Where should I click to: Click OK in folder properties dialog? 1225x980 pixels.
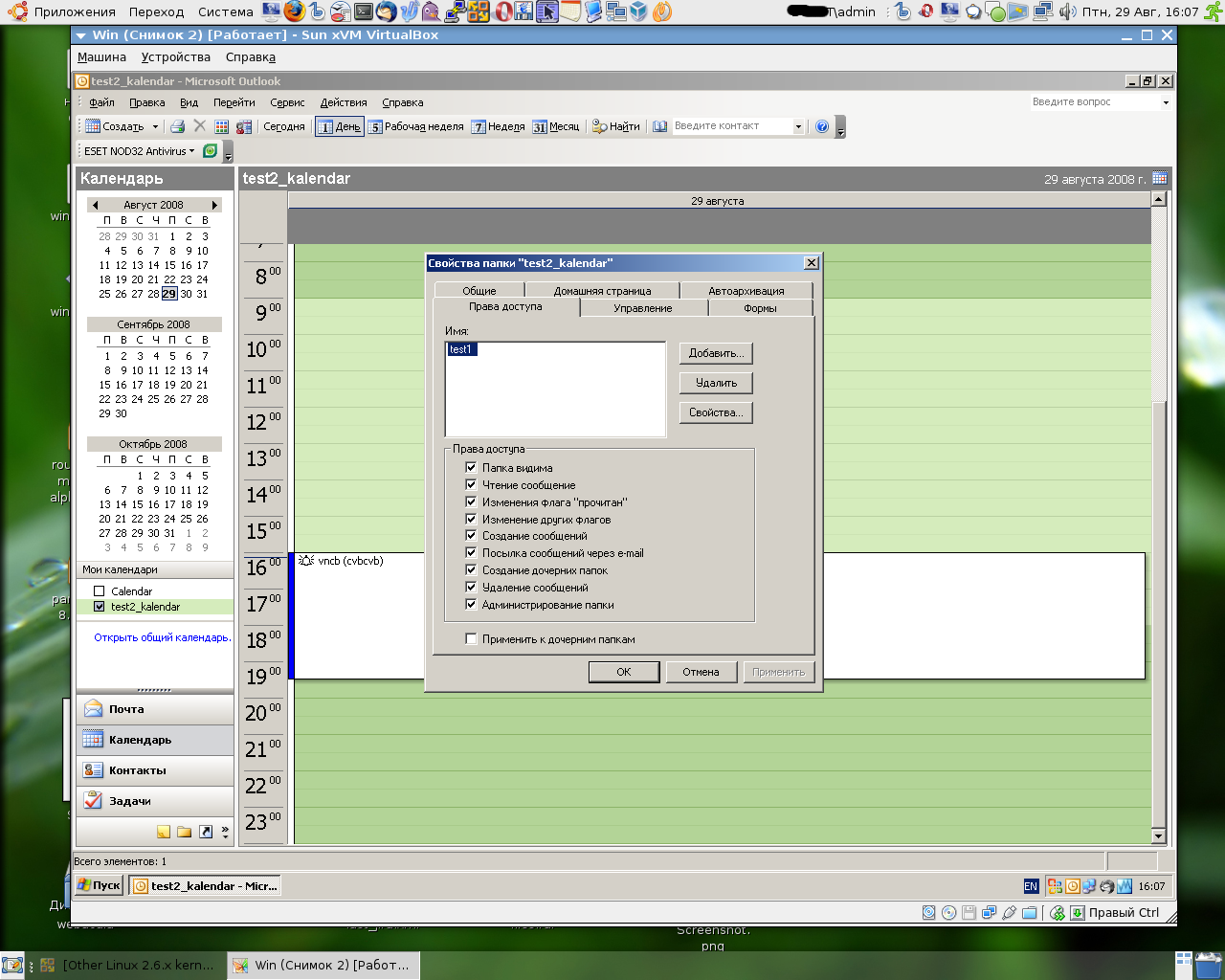[x=624, y=672]
